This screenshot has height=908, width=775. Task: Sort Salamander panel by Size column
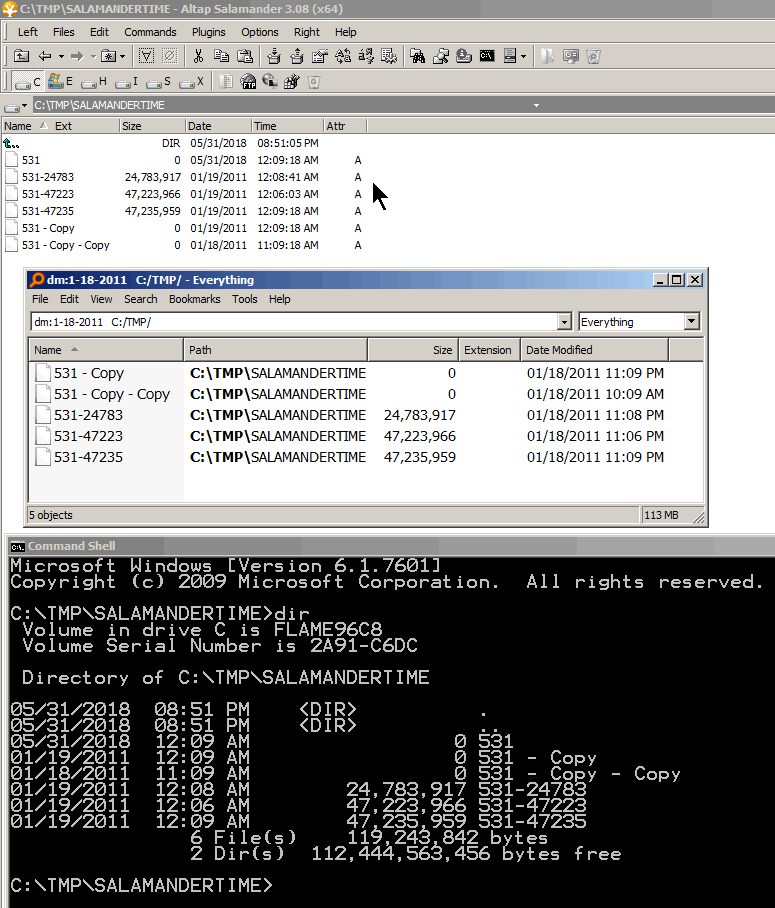pyautogui.click(x=132, y=126)
